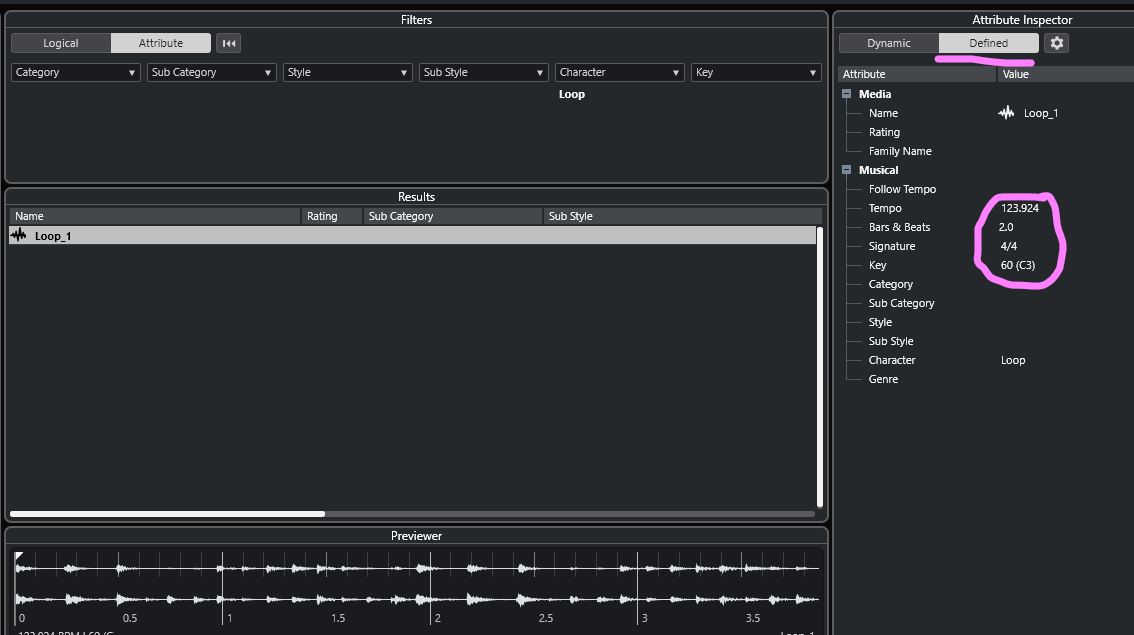The height and width of the screenshot is (635, 1134).
Task: Show Dynamic attributes in the inspector
Action: point(888,43)
